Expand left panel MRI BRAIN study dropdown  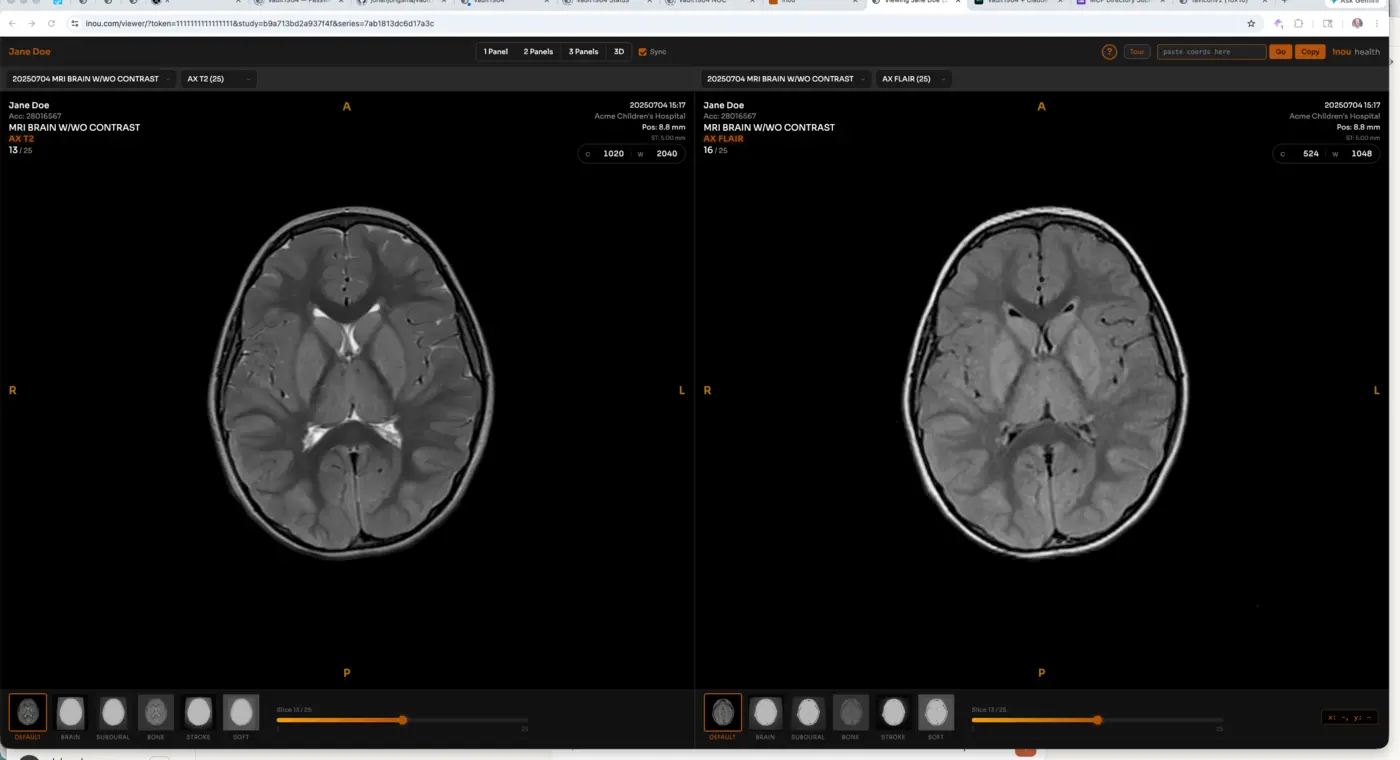[91, 79]
